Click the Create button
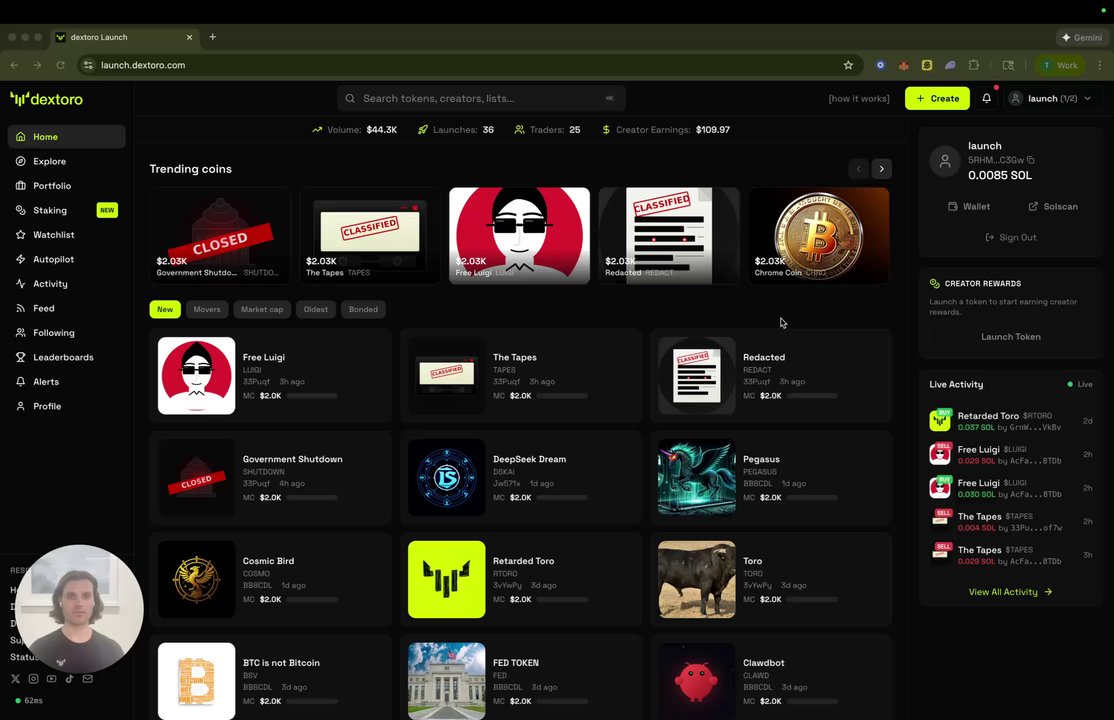This screenshot has width=1114, height=720. tap(937, 98)
